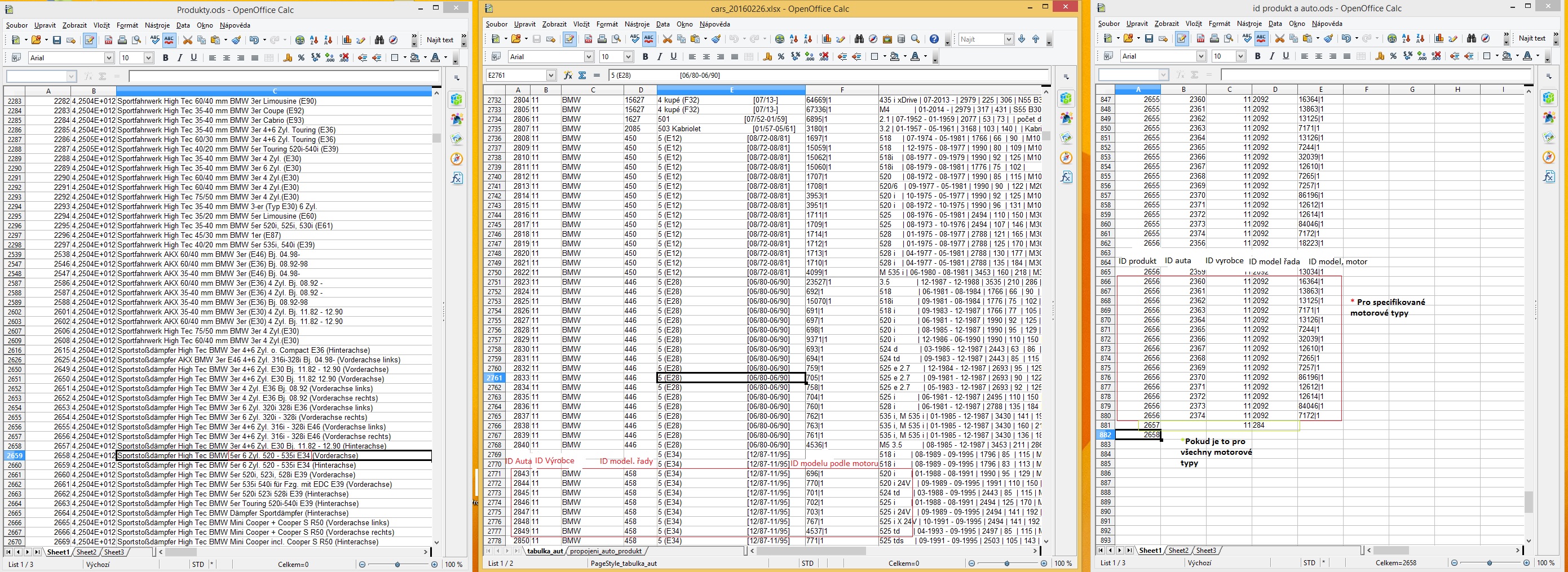Insert chart in Produkty.ods window toolbar

point(347,40)
